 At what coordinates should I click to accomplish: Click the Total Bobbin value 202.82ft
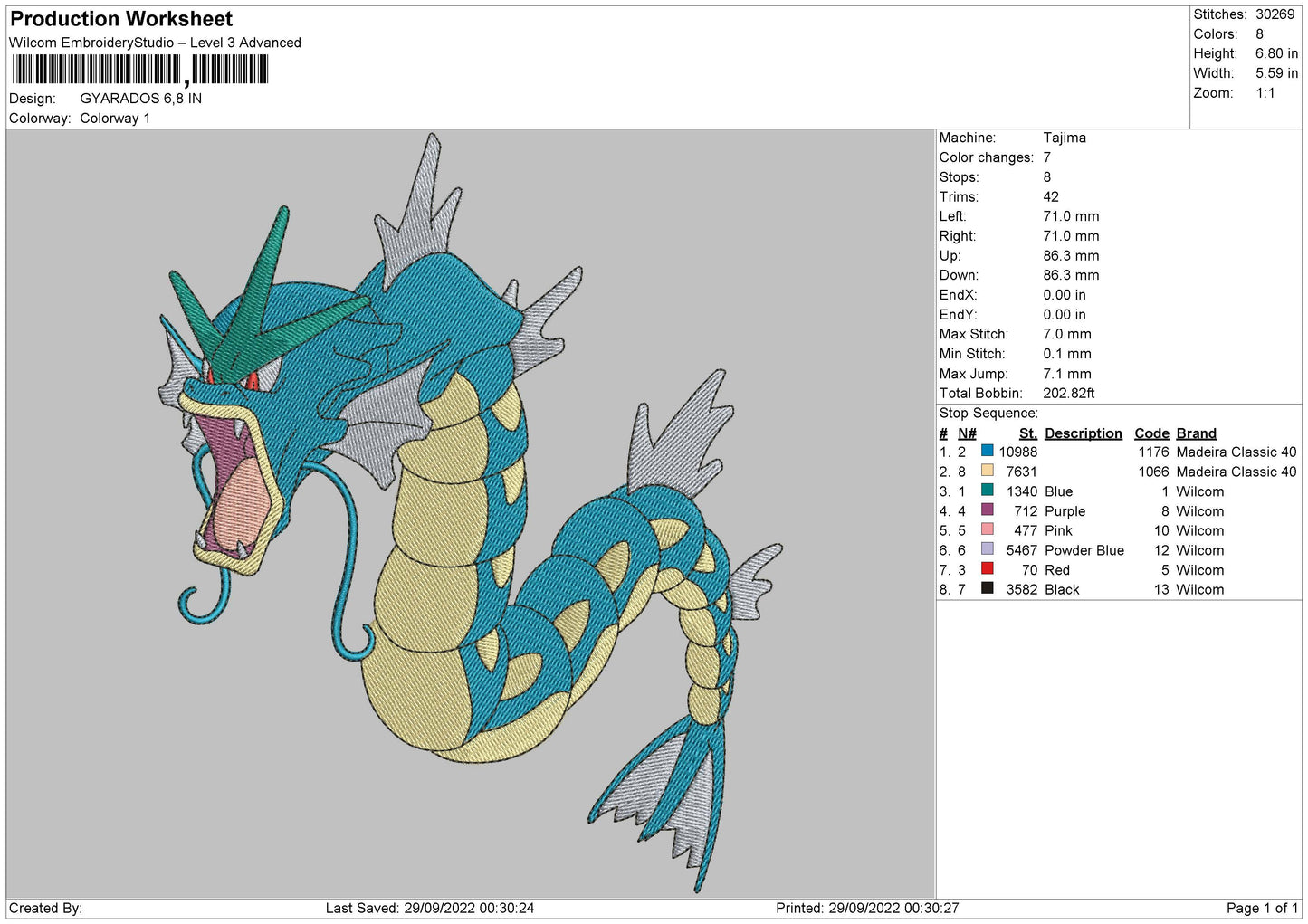(1069, 394)
